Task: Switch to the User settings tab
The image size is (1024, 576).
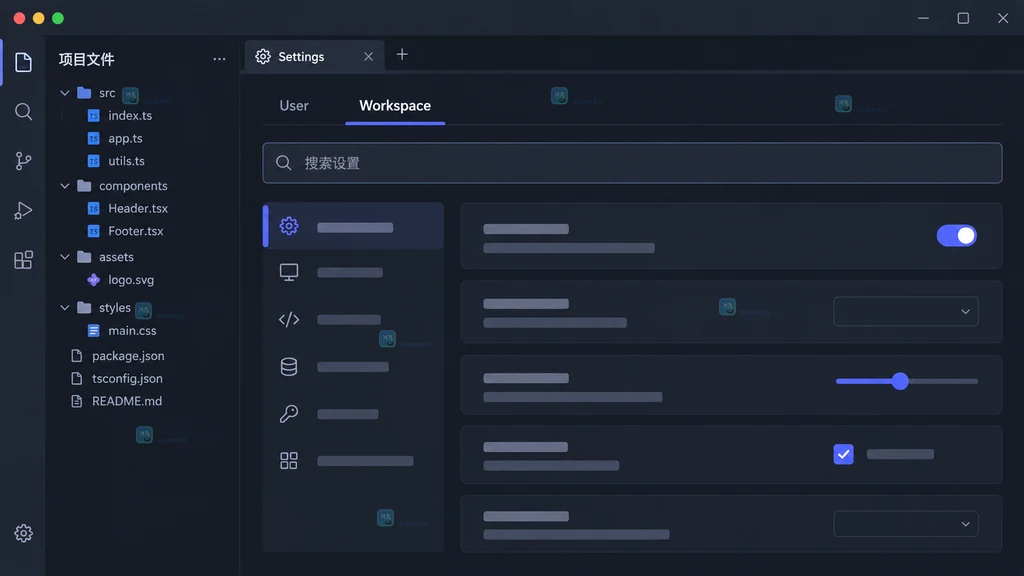Action: coord(294,105)
